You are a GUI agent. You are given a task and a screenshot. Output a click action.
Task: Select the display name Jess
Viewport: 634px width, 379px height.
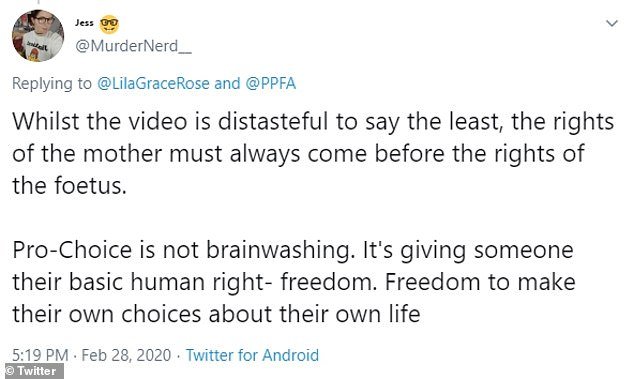point(84,23)
